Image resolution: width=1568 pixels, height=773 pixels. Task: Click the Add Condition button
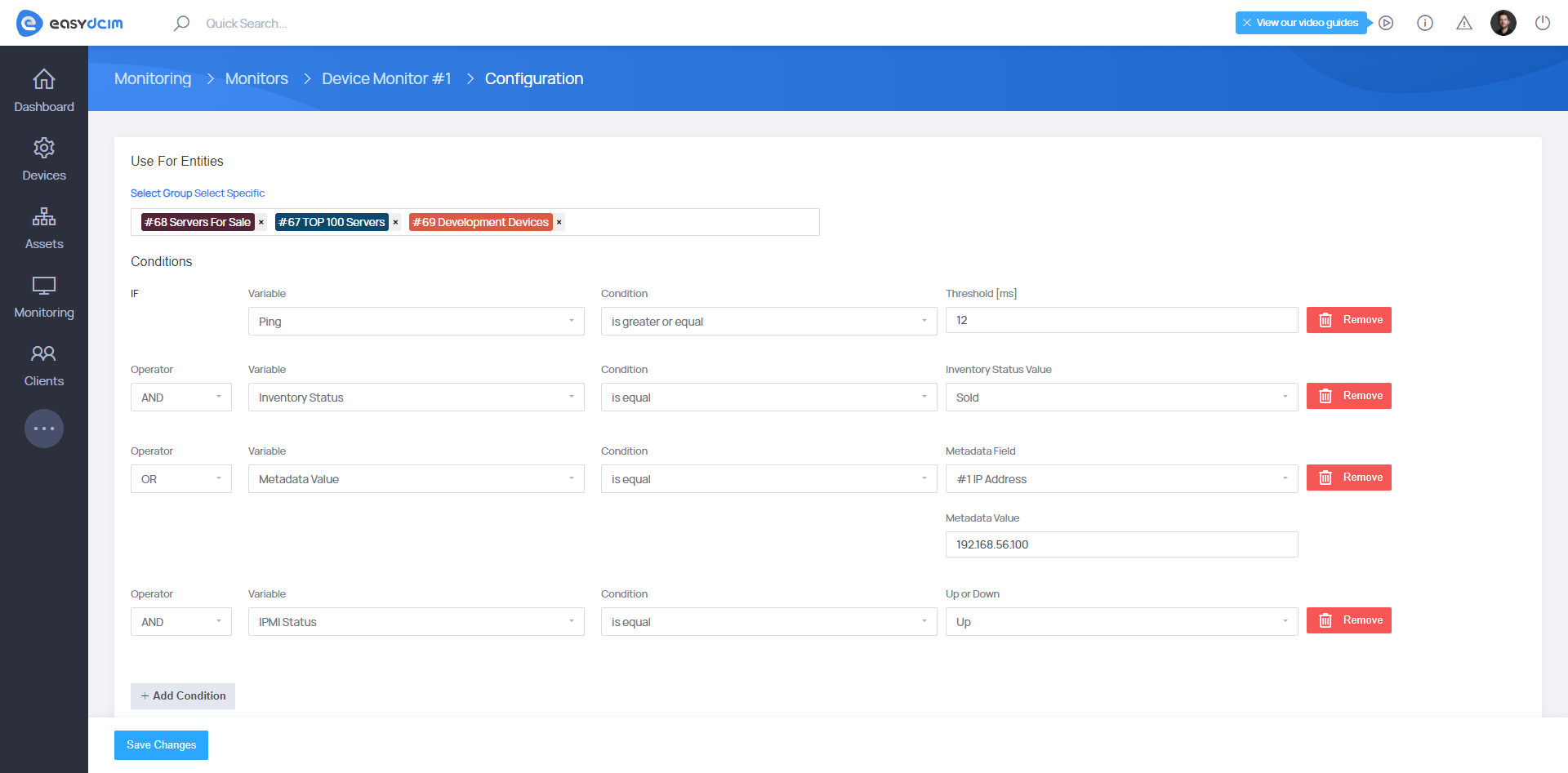[183, 696]
